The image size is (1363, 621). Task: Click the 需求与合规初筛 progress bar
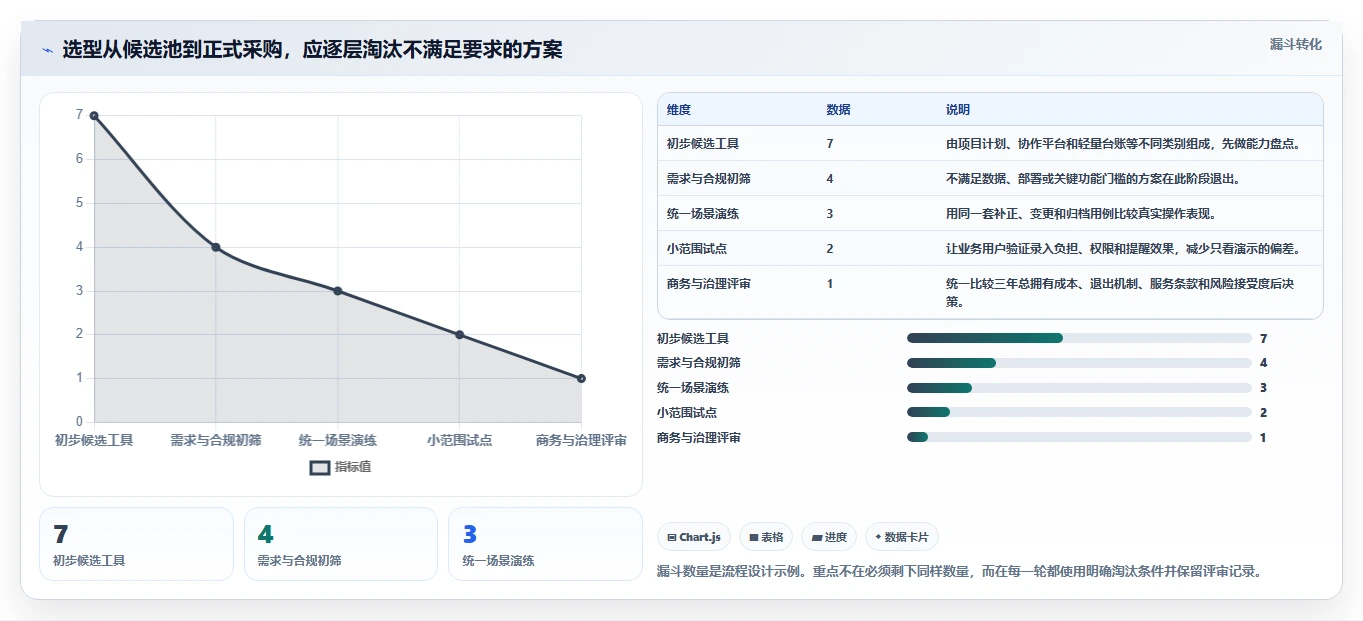[x=1079, y=363]
